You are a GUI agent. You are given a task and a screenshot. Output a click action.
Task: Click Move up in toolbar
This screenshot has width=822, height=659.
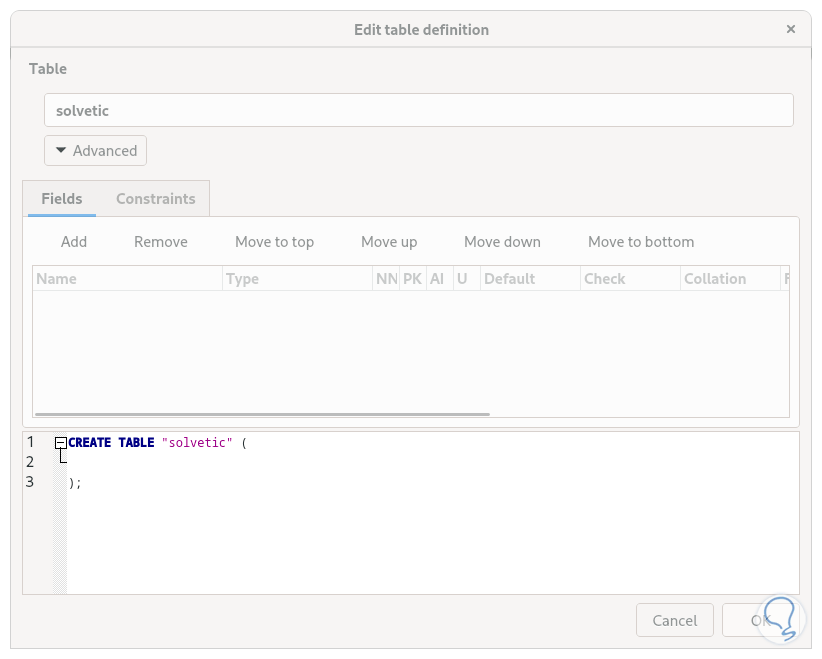(x=389, y=242)
